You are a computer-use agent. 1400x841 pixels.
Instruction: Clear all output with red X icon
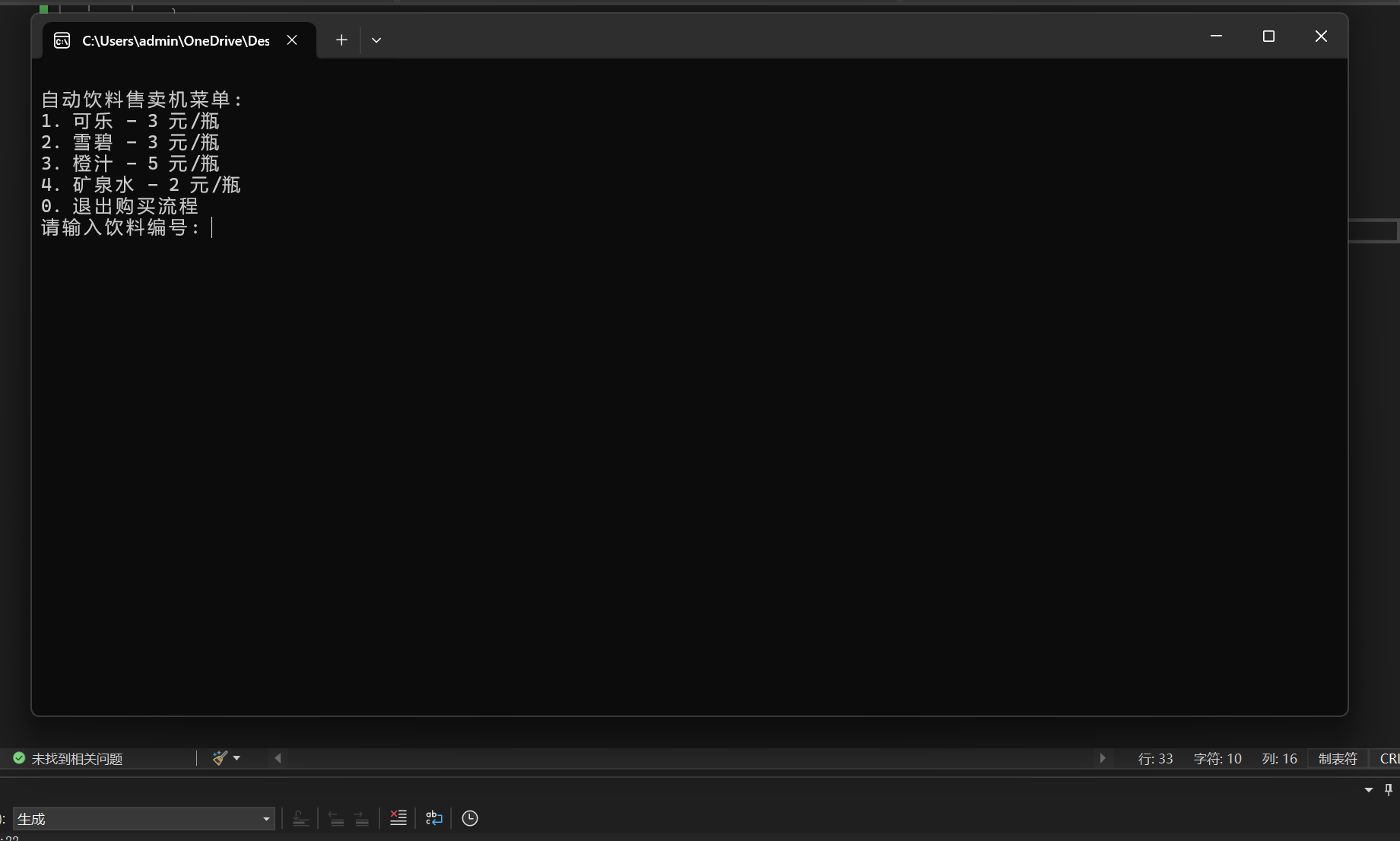(x=398, y=818)
